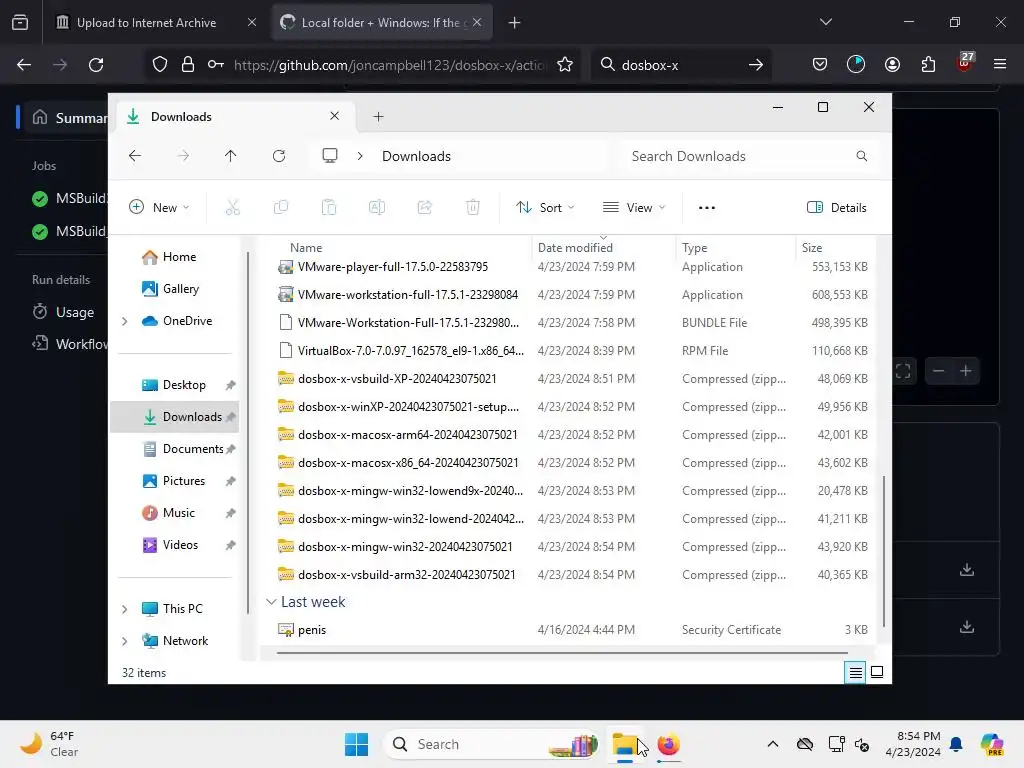Viewport: 1024px width, 768px height.
Task: Click the file list horizontal scrollbar
Action: click(562, 652)
